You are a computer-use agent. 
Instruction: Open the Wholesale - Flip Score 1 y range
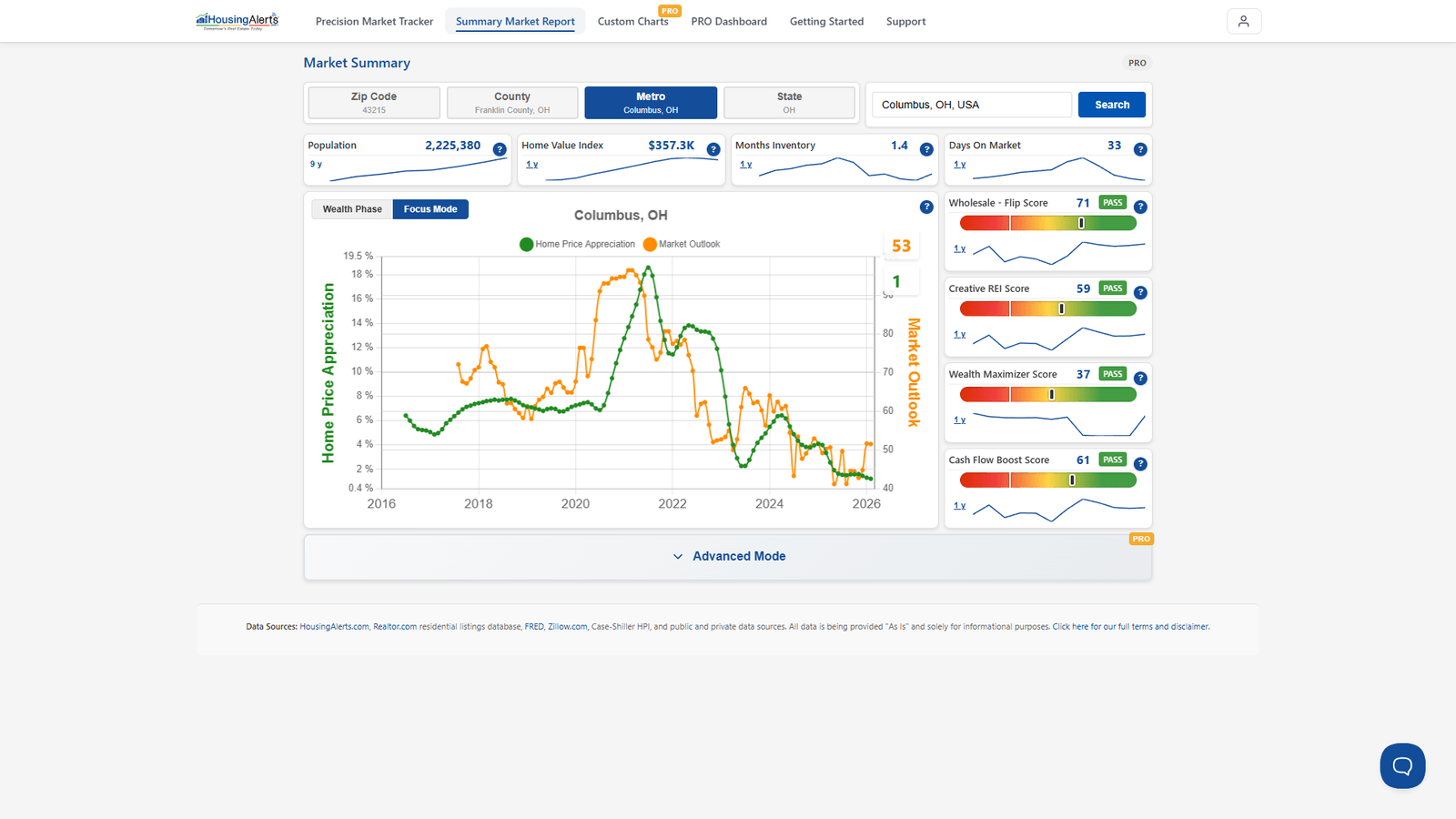click(x=960, y=248)
